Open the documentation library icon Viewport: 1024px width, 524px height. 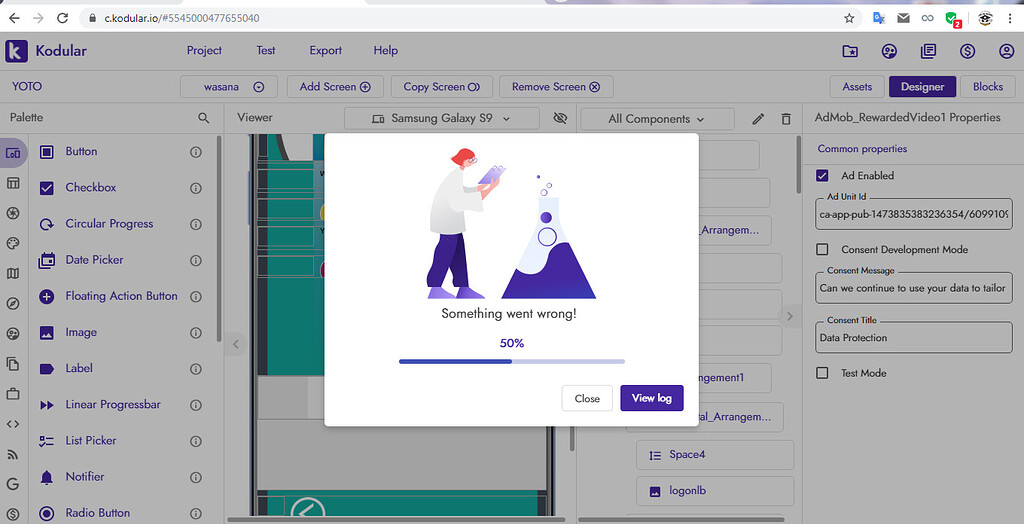[928, 51]
